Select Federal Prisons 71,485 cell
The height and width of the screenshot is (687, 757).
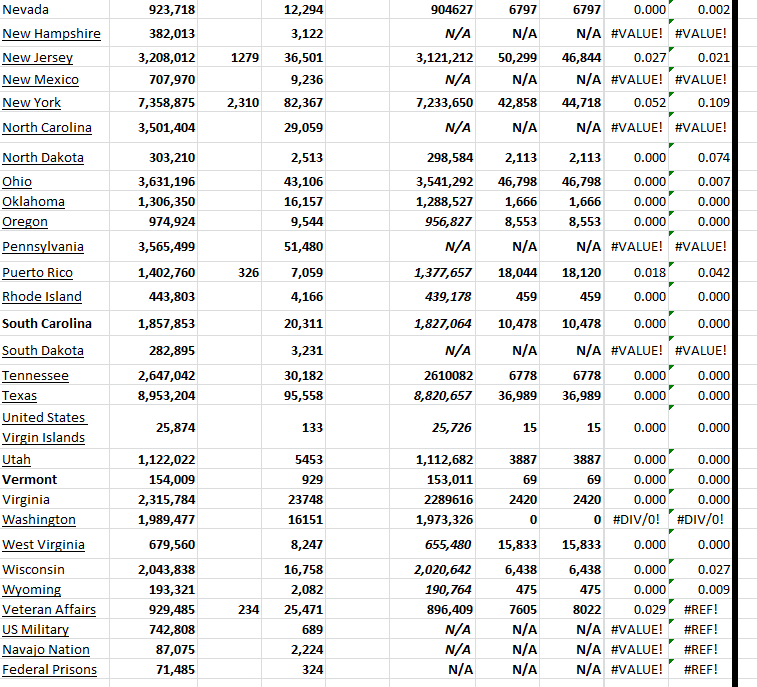click(154, 670)
